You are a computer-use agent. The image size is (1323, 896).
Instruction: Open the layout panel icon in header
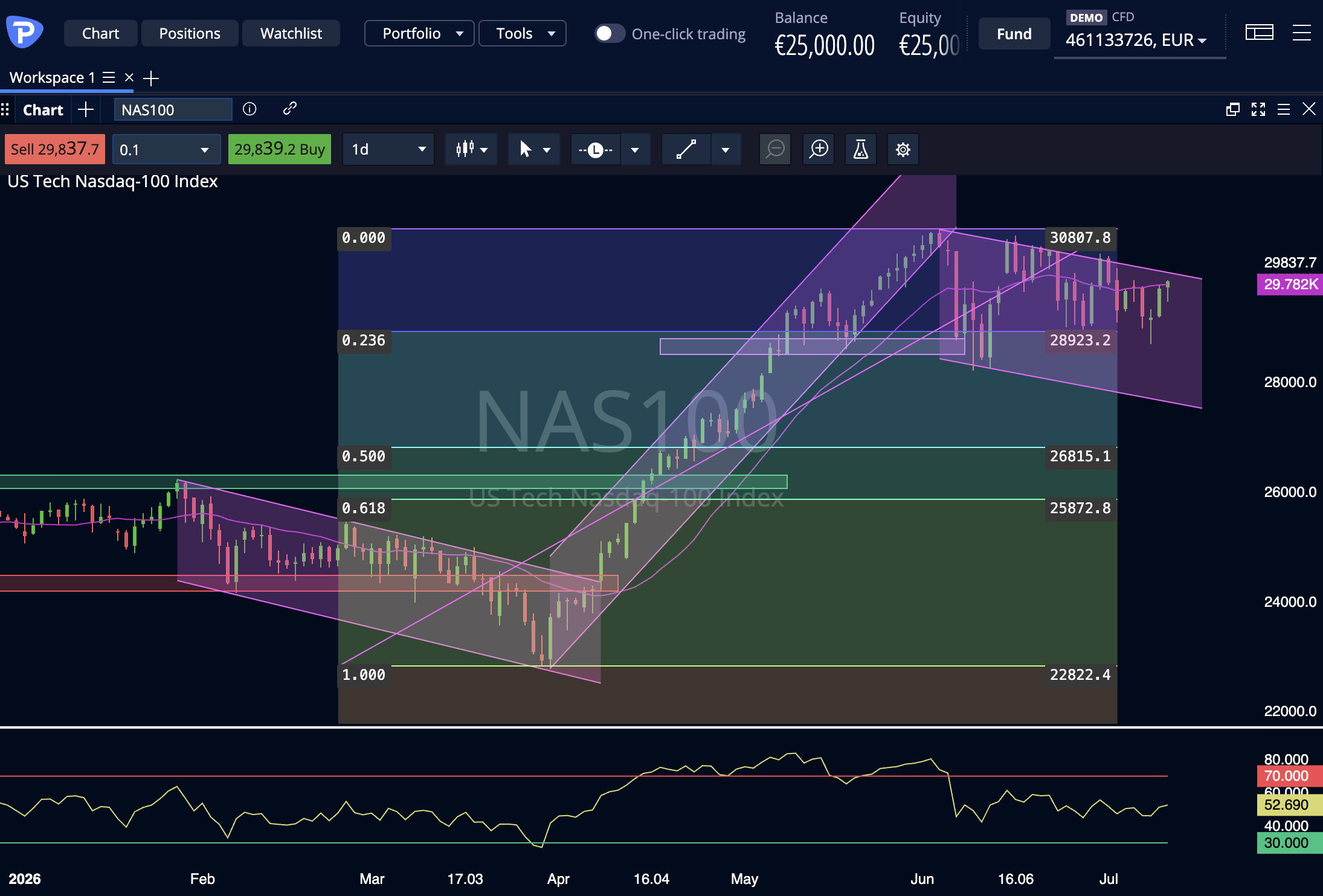(1259, 33)
